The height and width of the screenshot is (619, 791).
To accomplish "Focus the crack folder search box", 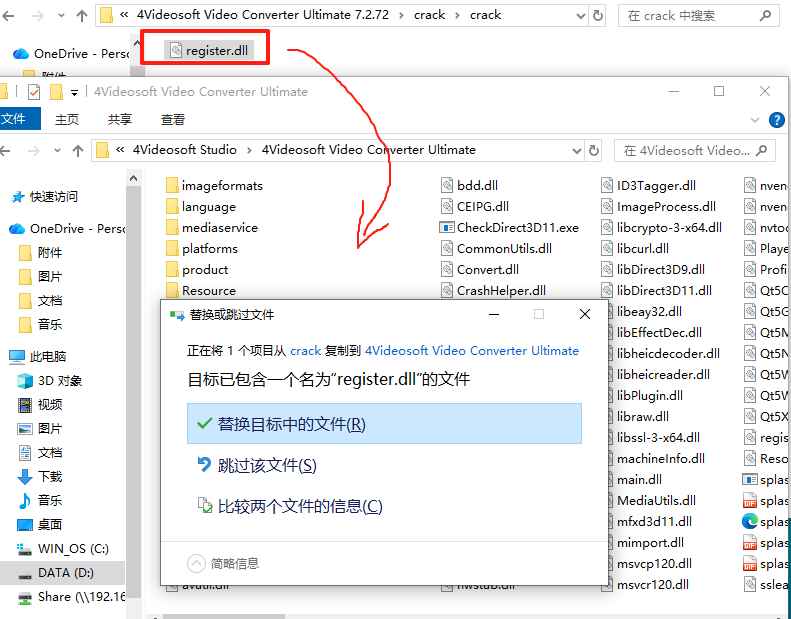I will (697, 16).
